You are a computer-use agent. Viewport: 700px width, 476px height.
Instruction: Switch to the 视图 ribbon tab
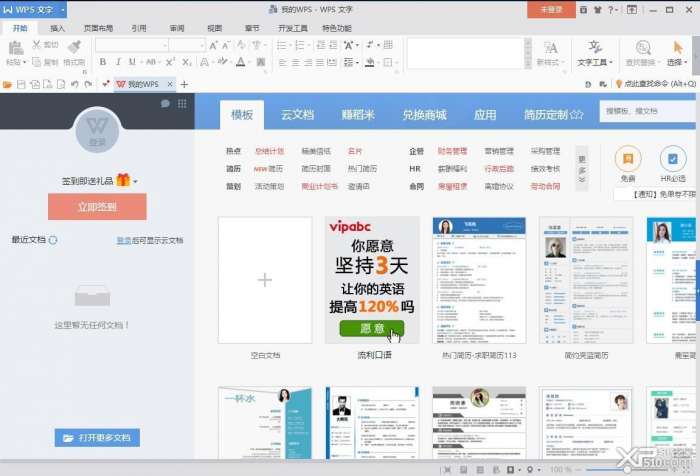[214, 28]
